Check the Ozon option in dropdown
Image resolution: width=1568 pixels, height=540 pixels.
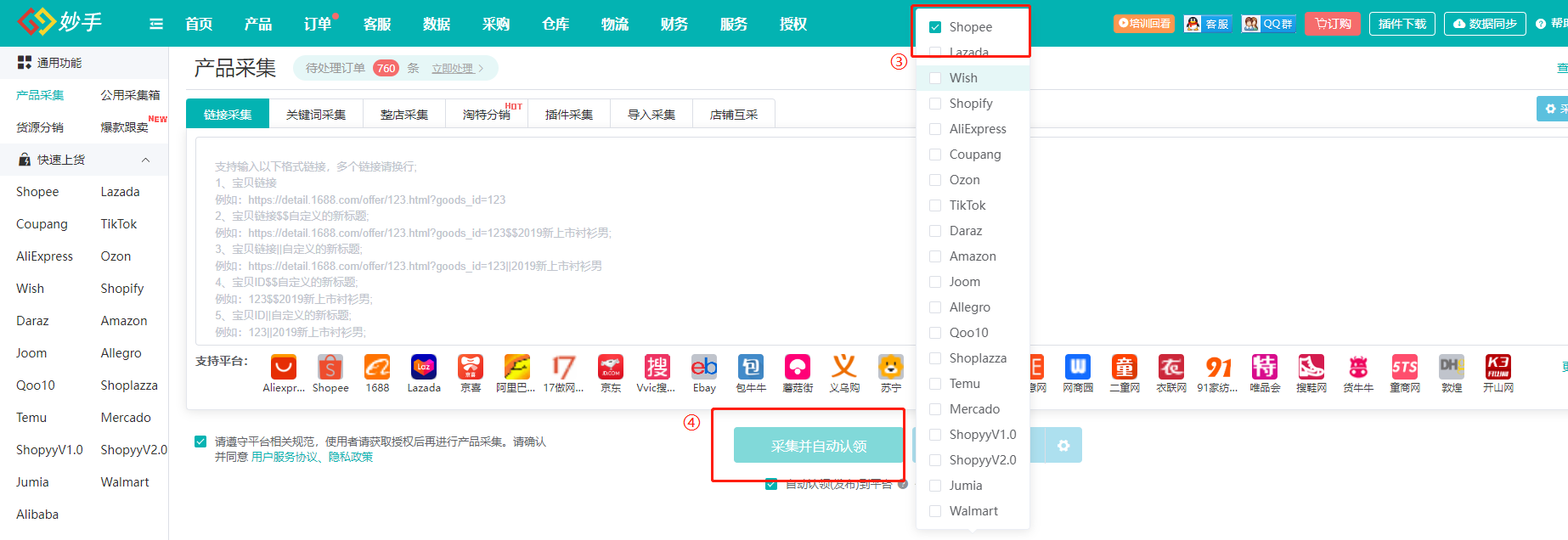[x=935, y=180]
